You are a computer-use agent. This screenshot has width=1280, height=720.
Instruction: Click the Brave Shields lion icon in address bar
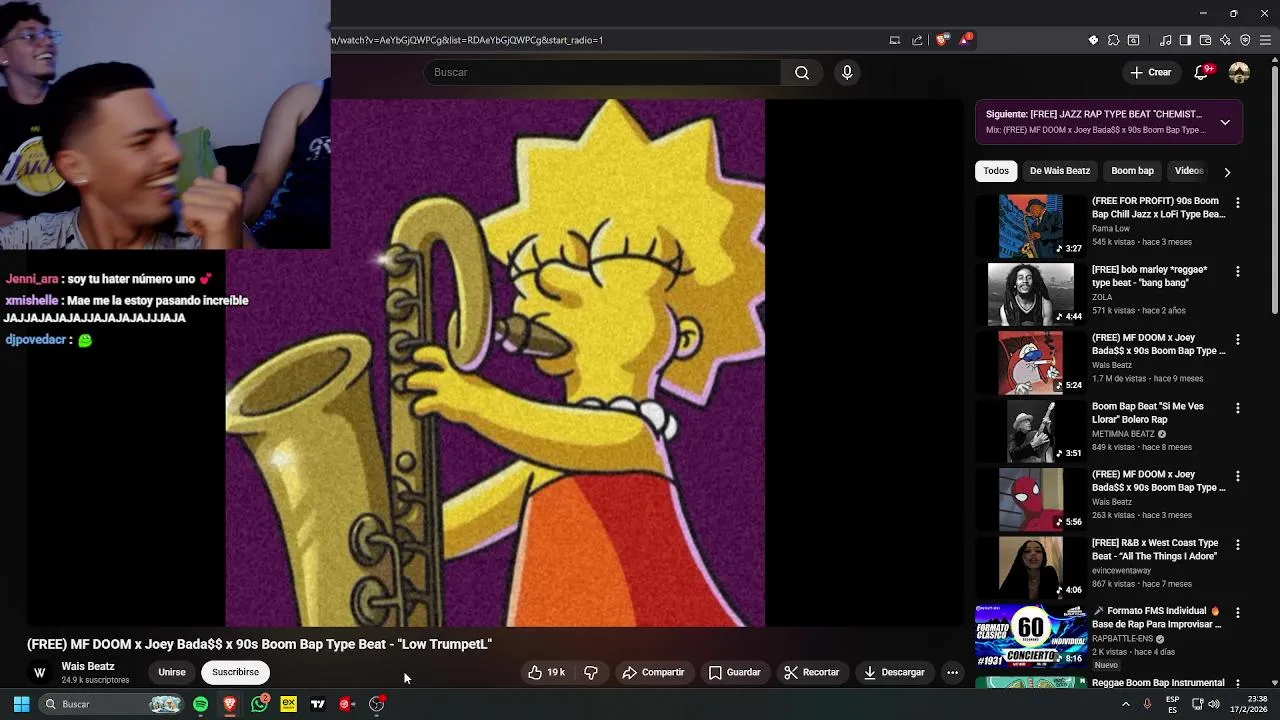pyautogui.click(x=942, y=40)
